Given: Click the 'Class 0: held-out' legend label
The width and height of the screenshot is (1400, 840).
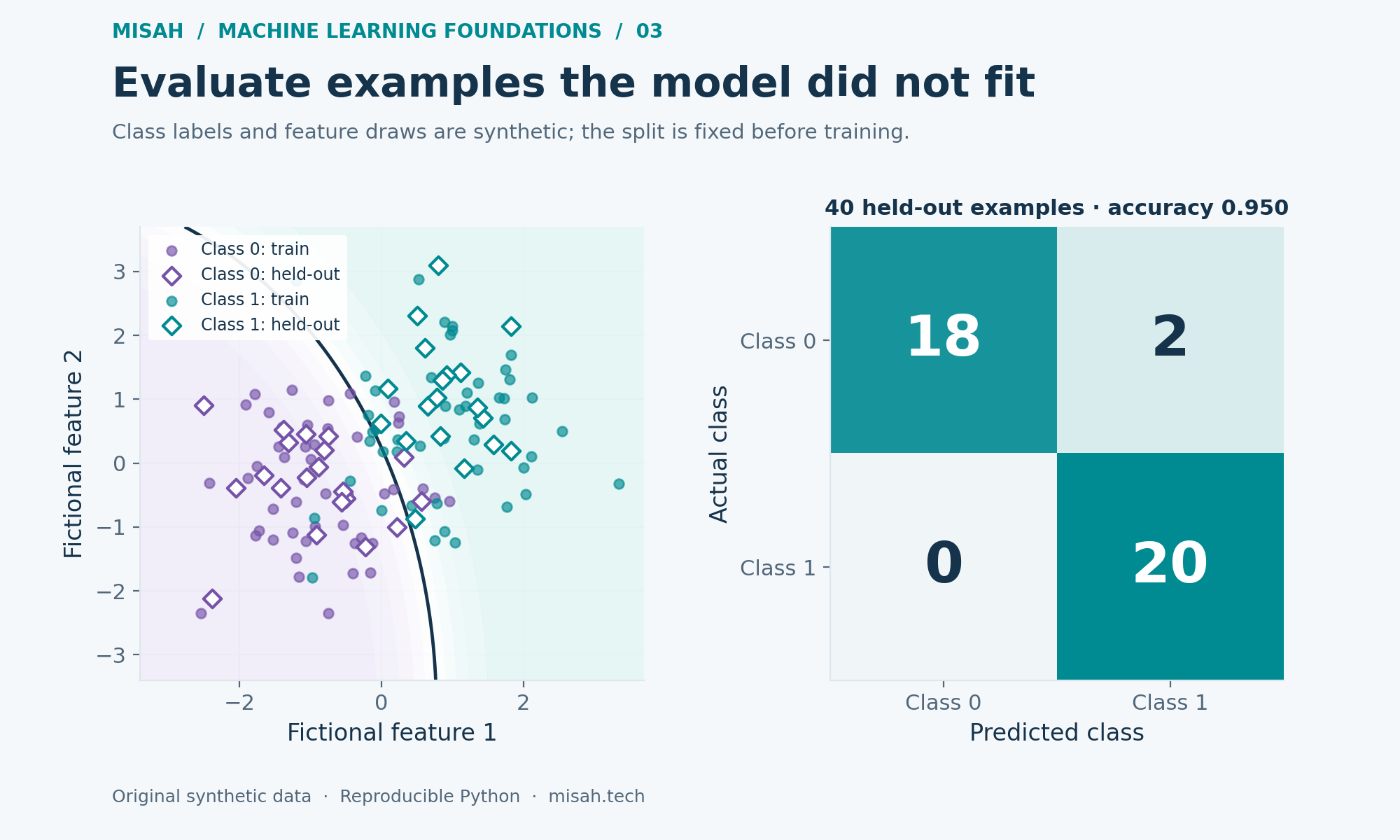Looking at the screenshot, I should coord(270,274).
